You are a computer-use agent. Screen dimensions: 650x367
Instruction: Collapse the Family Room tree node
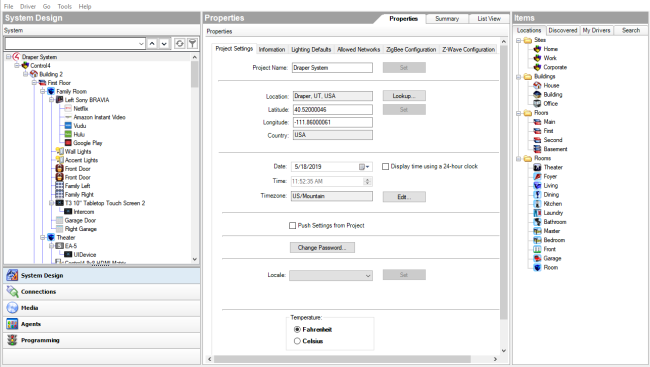[x=43, y=91]
